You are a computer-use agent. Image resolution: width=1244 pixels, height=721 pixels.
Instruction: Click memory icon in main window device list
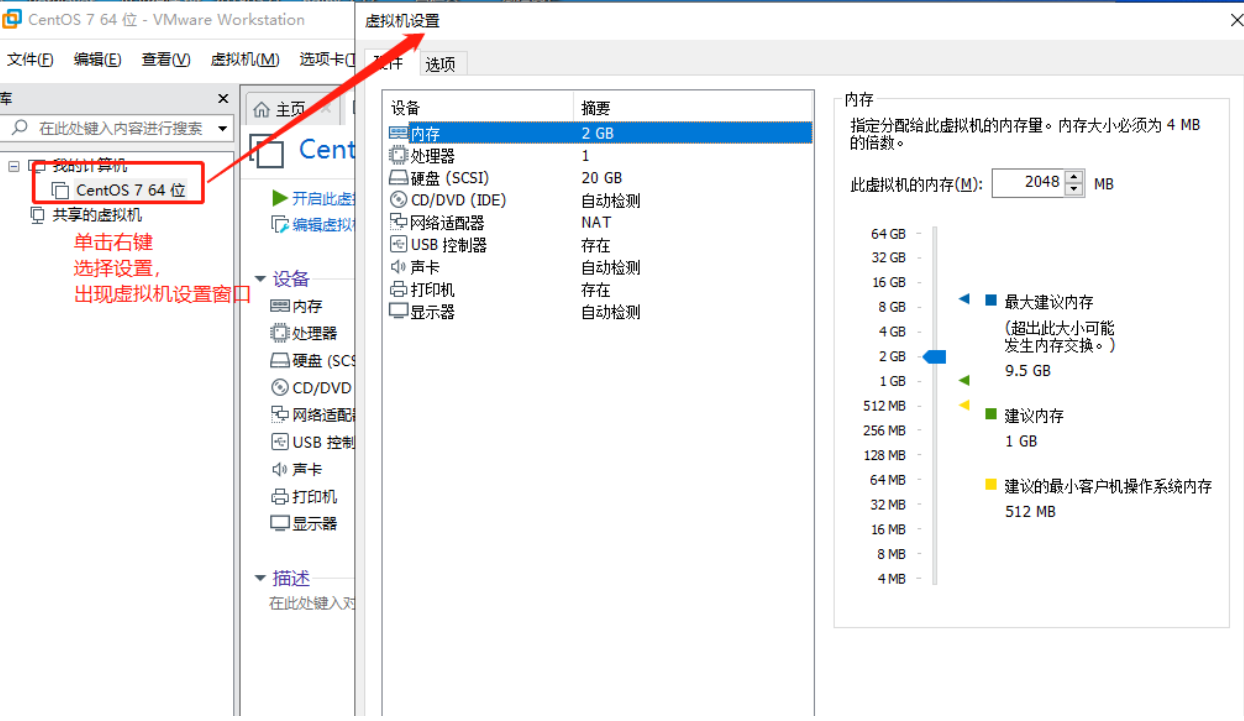280,306
